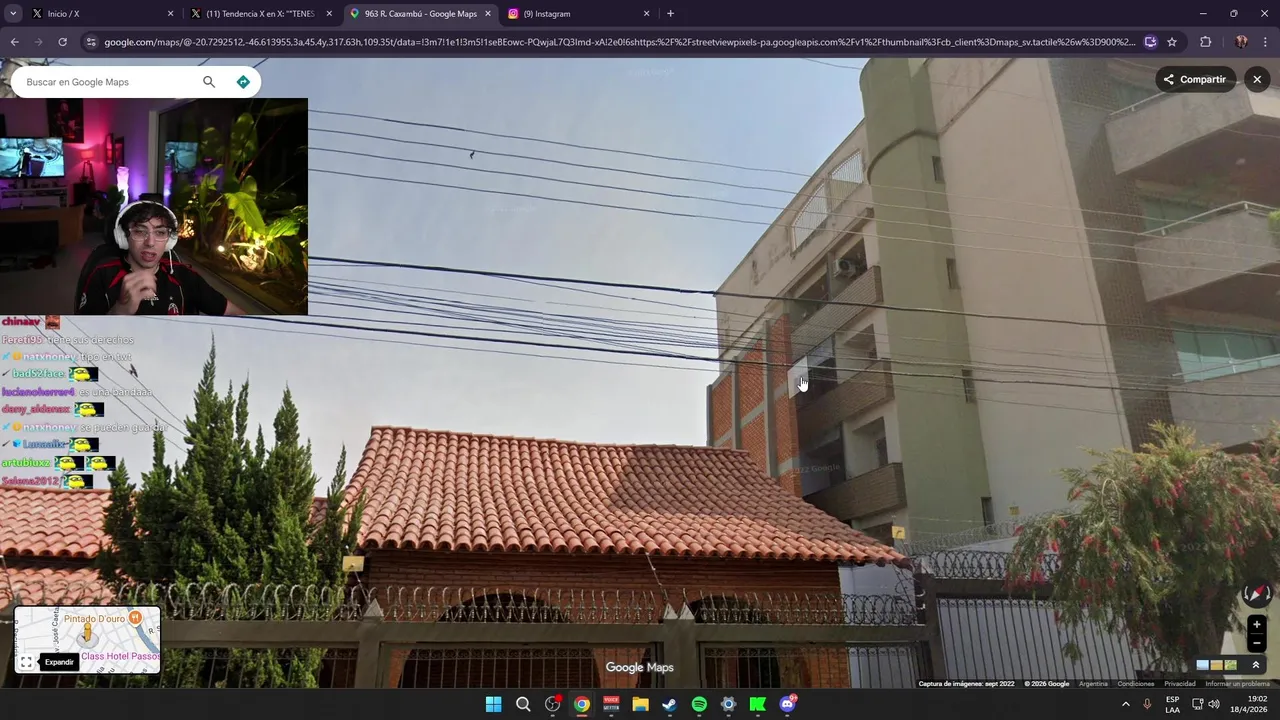The width and height of the screenshot is (1280, 720).
Task: Open the Chrome extensions puzzle icon
Action: click(x=1205, y=42)
